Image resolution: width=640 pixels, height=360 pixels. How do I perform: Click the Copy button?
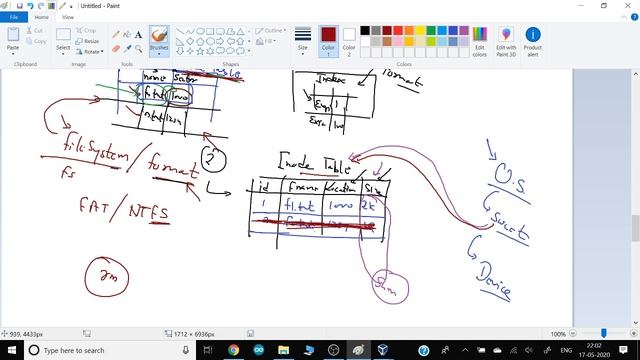pyautogui.click(x=36, y=41)
